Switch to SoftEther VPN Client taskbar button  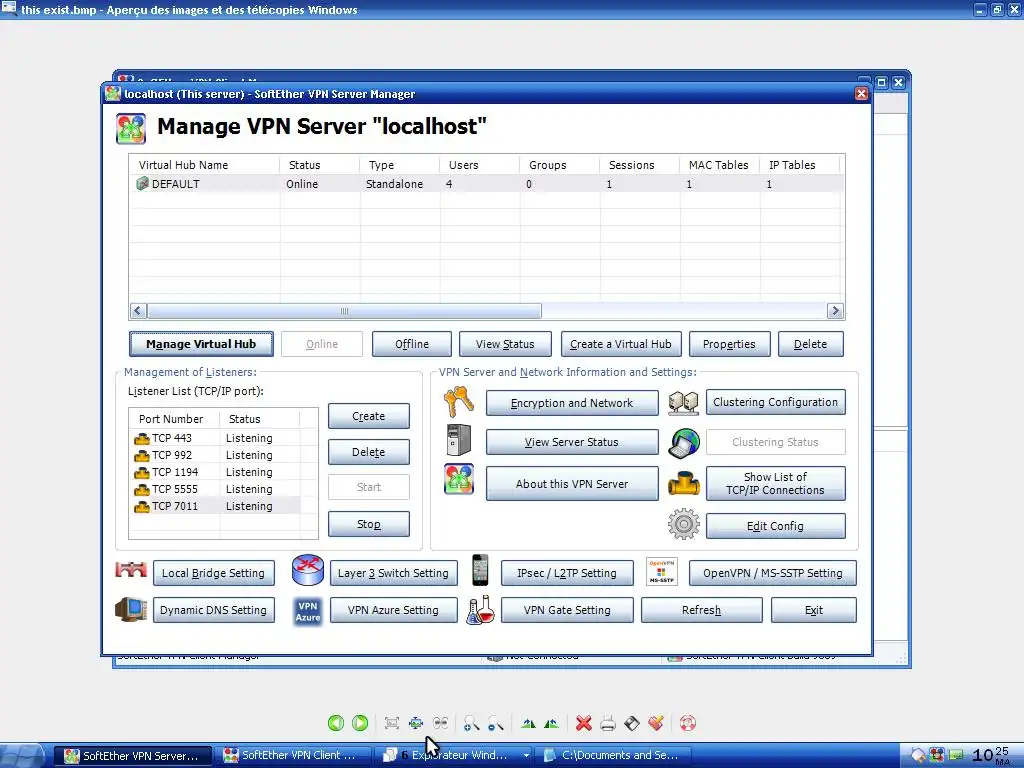tap(294, 756)
